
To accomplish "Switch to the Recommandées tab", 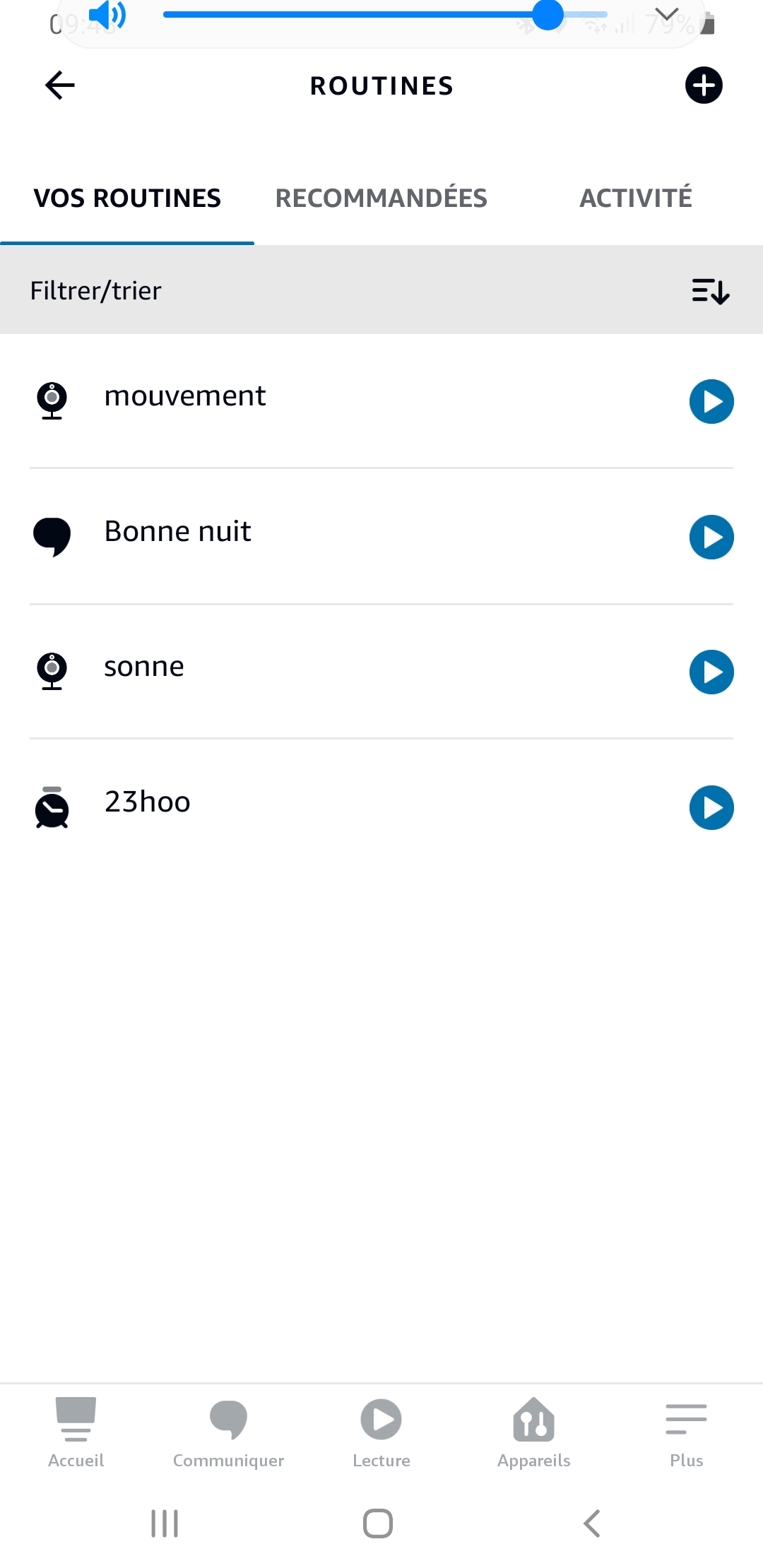I will 381,198.
